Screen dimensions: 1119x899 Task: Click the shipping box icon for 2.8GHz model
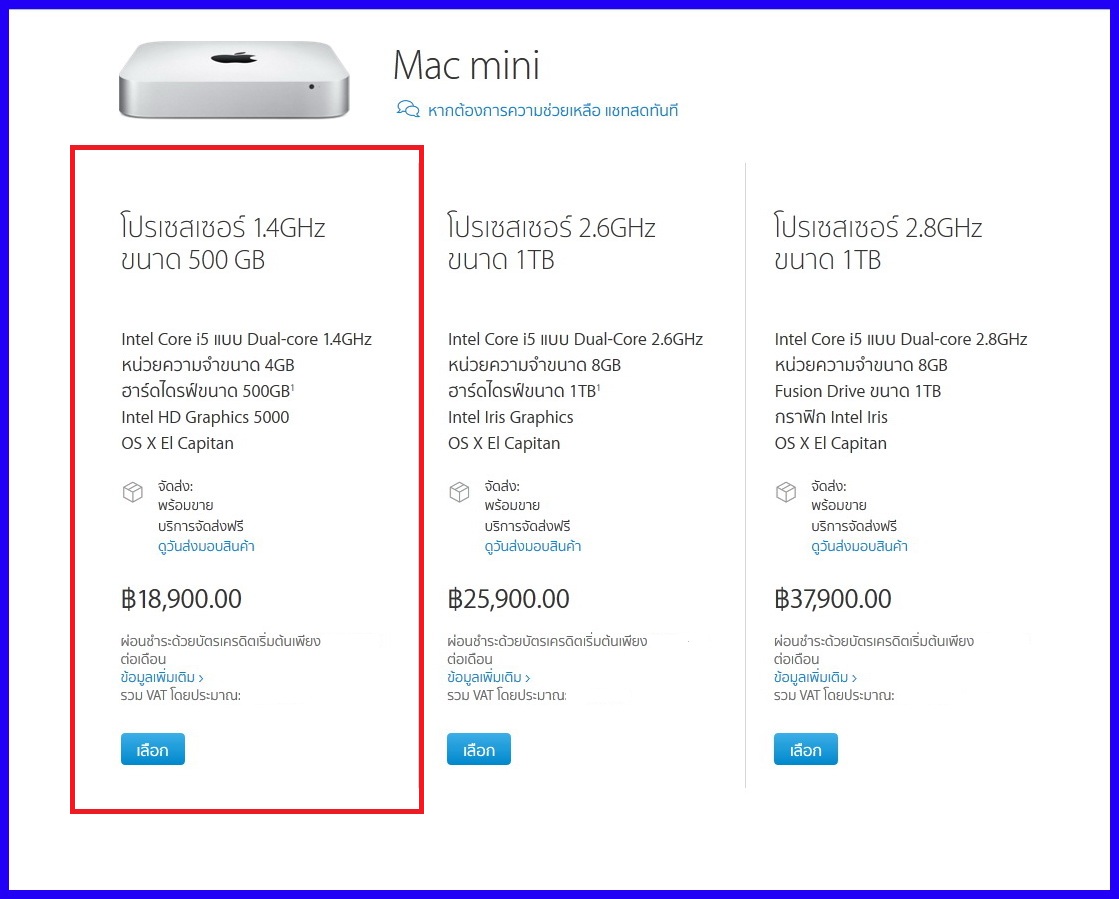click(x=786, y=492)
